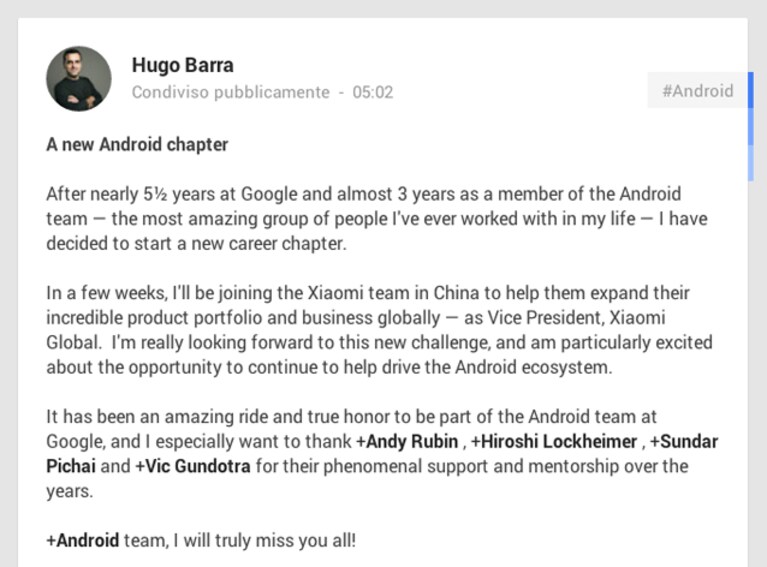
Task: Click the paragraph starting 'It has been an amazing'
Action: [382, 454]
